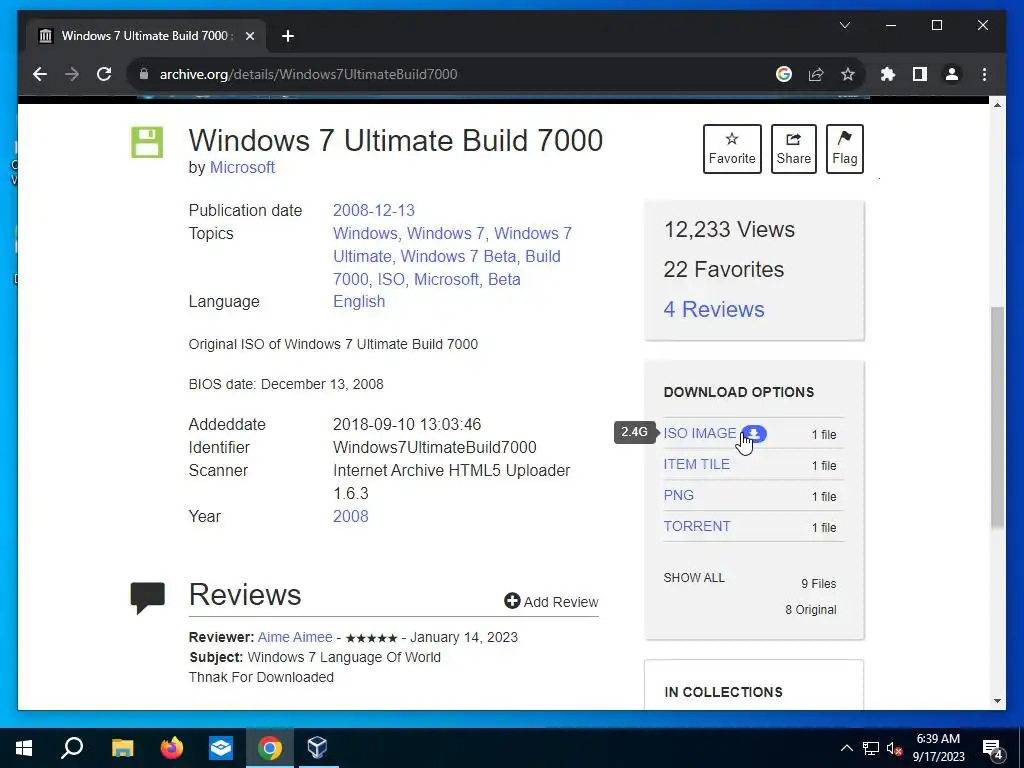1024x768 pixels.
Task: Open the Microsoft creator link
Action: click(x=242, y=168)
